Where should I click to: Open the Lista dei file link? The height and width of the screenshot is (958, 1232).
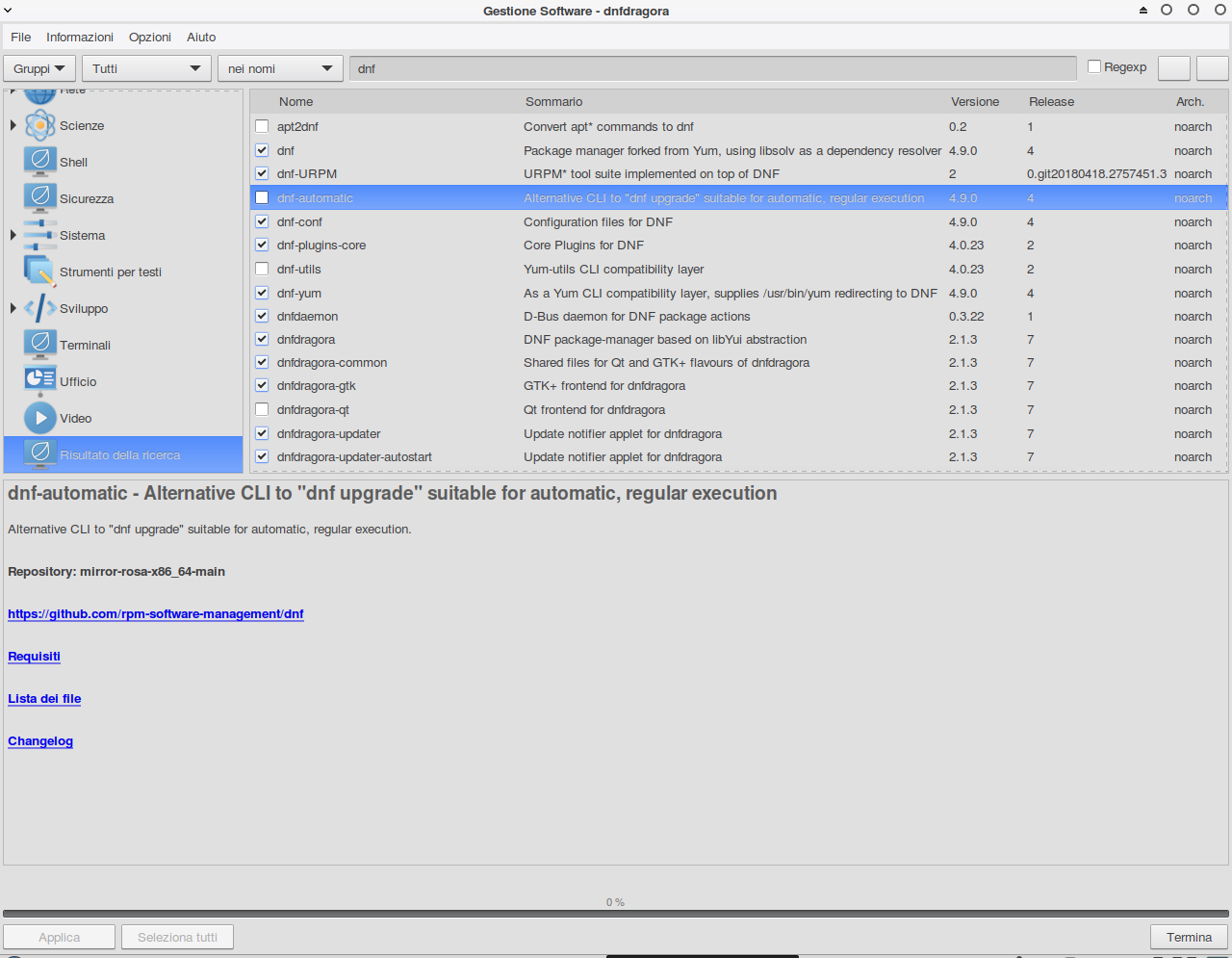tap(44, 698)
